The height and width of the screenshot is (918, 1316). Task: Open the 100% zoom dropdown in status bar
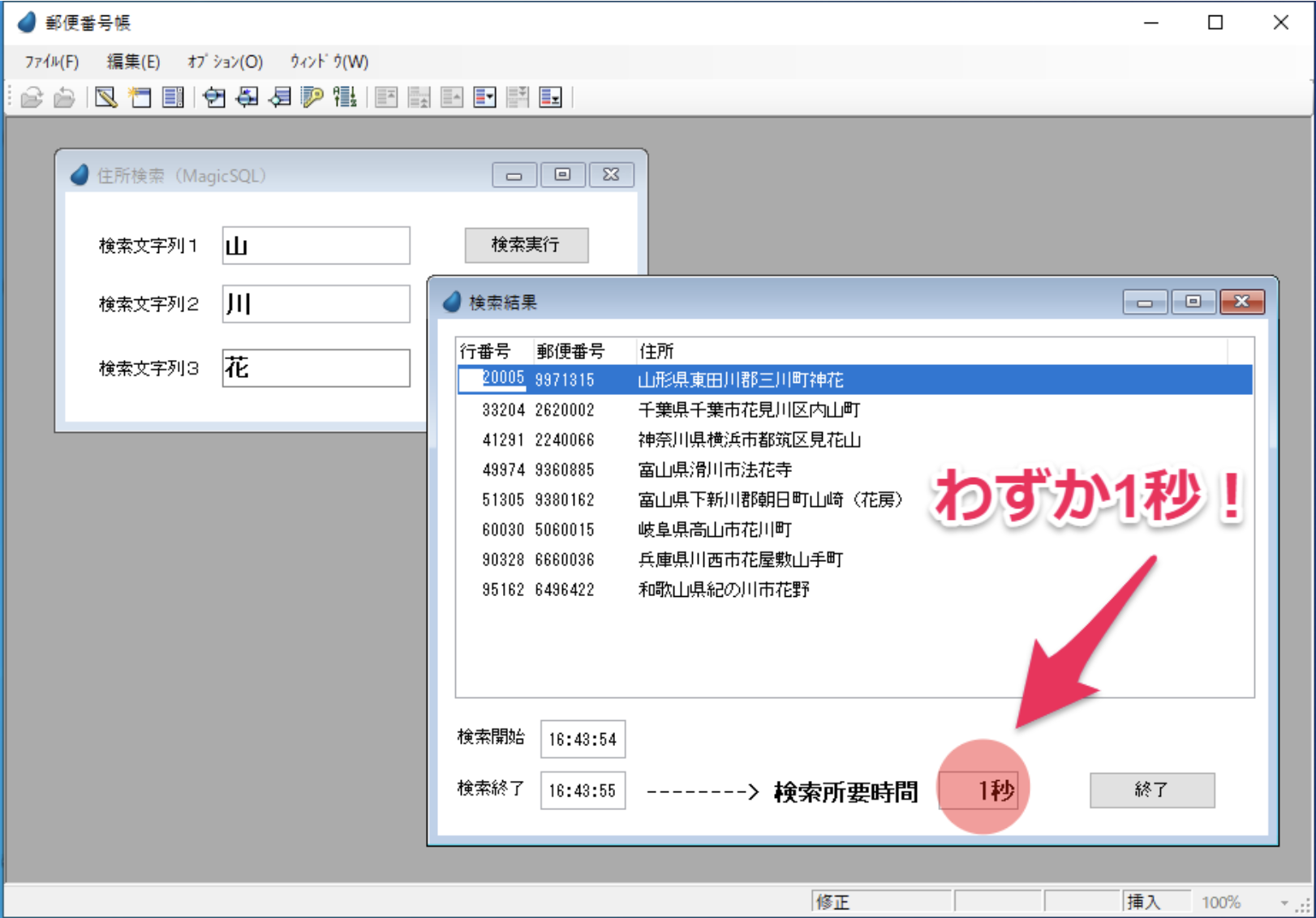pos(1284,903)
